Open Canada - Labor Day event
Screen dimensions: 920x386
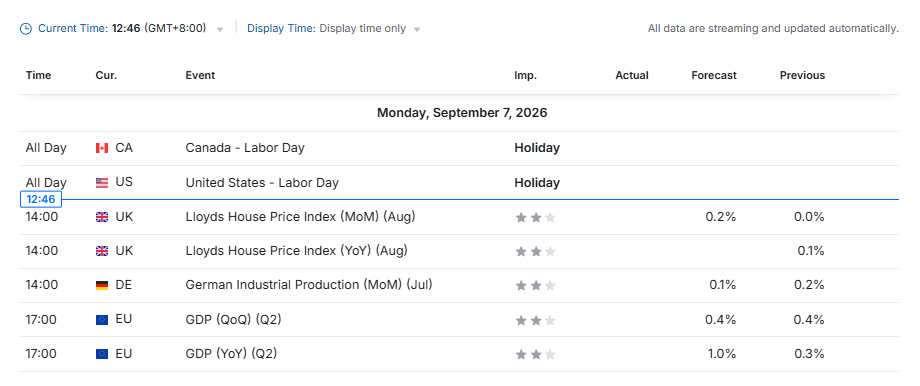pos(245,148)
